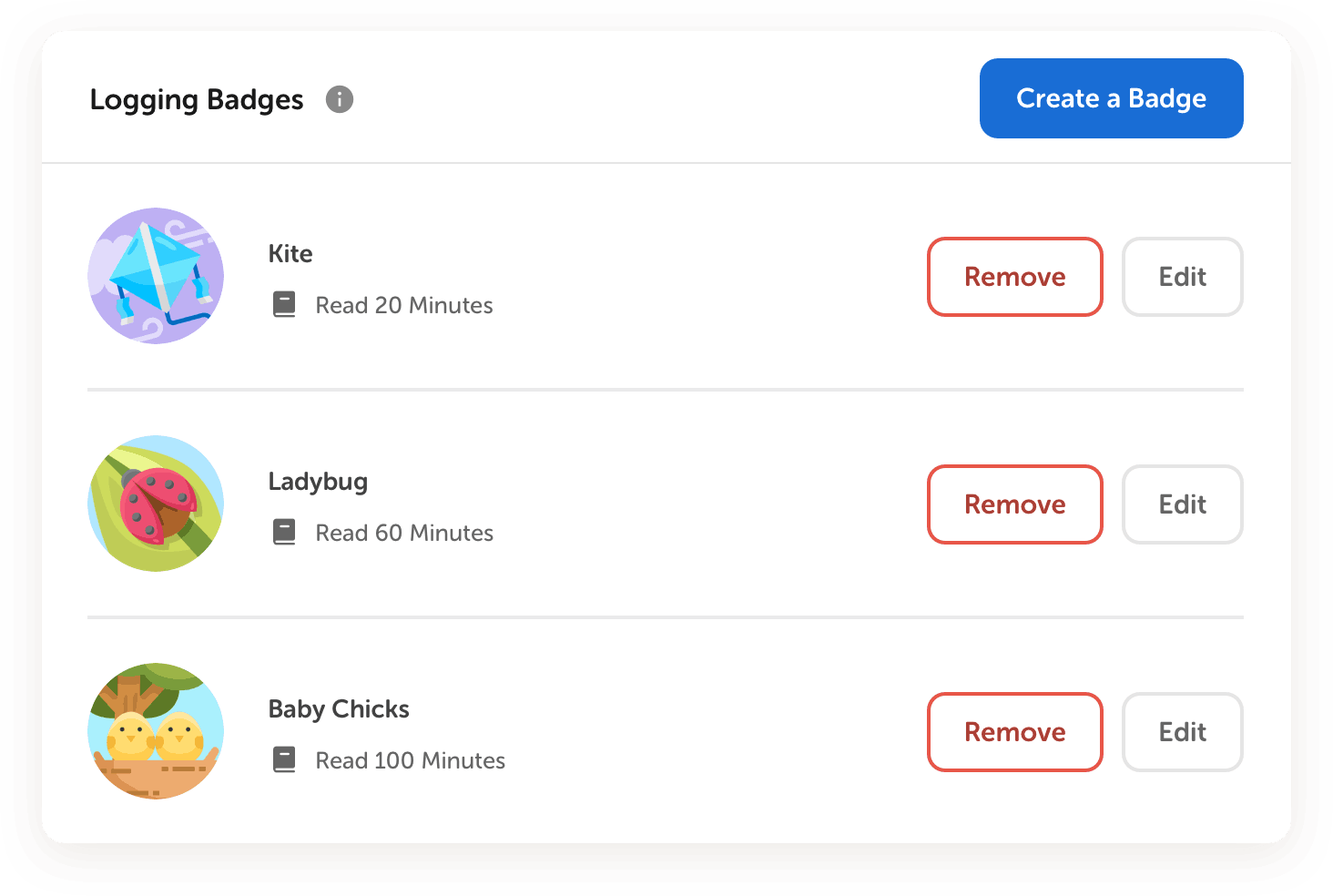Screen dimensions: 1333x896
Task: Edit the Ladybug badge
Action: pos(1182,504)
